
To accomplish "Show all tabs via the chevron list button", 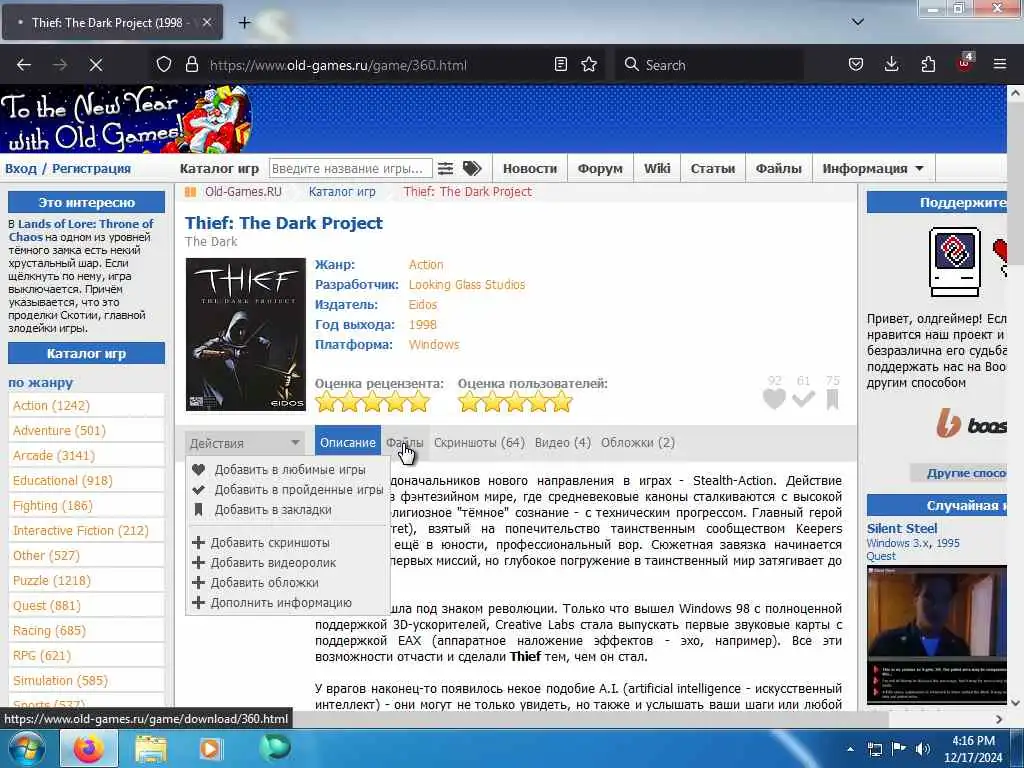I will (857, 22).
